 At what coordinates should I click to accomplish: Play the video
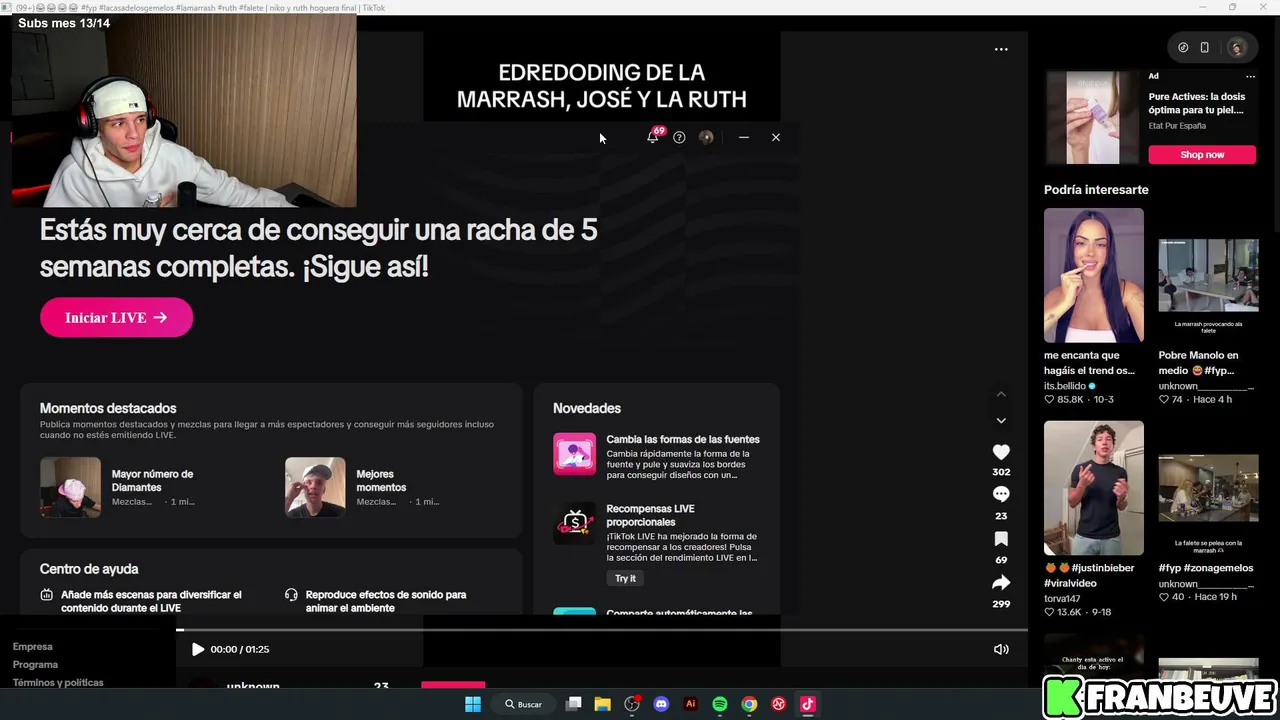197,649
